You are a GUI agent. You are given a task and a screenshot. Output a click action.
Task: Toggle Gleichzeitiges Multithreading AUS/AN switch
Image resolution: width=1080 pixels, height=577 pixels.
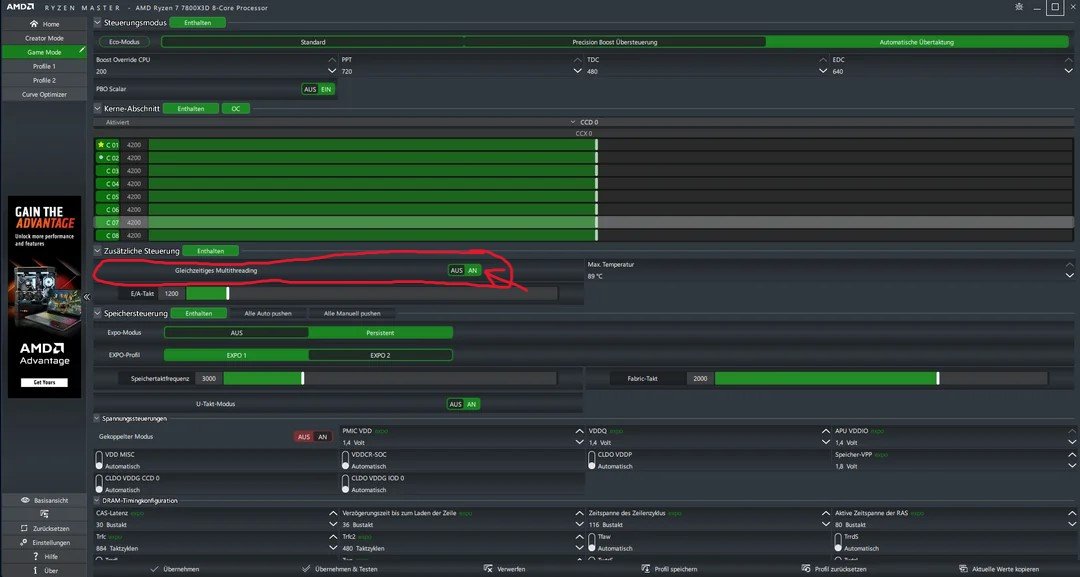[464, 271]
